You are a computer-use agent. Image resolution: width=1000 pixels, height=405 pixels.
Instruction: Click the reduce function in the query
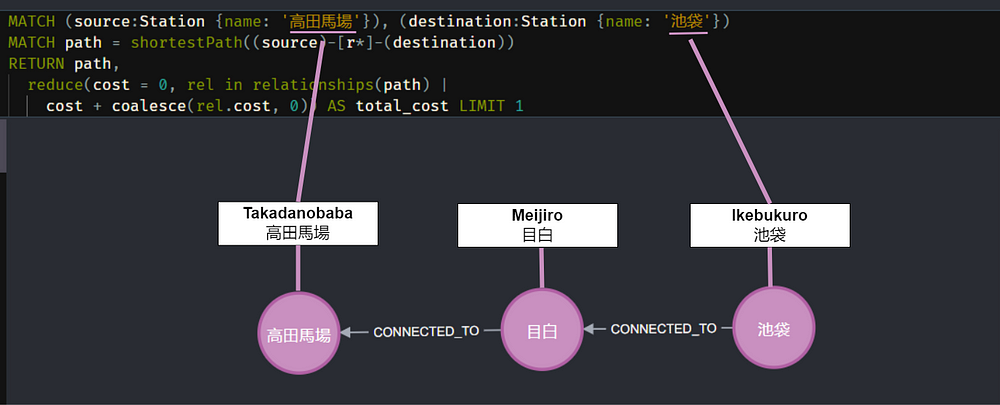[x=55, y=85]
